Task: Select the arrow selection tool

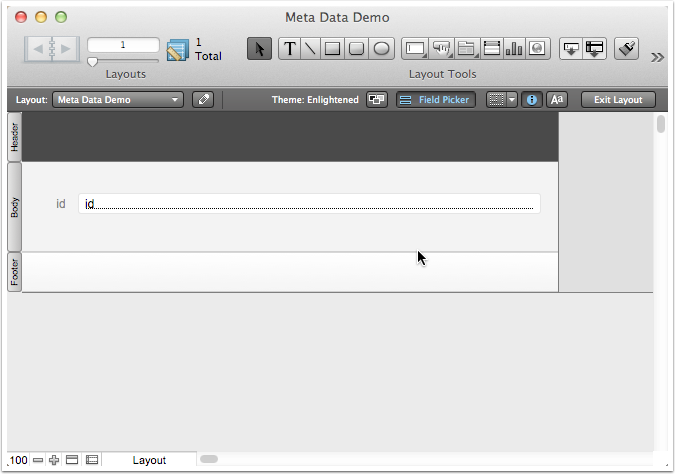Action: click(x=259, y=49)
